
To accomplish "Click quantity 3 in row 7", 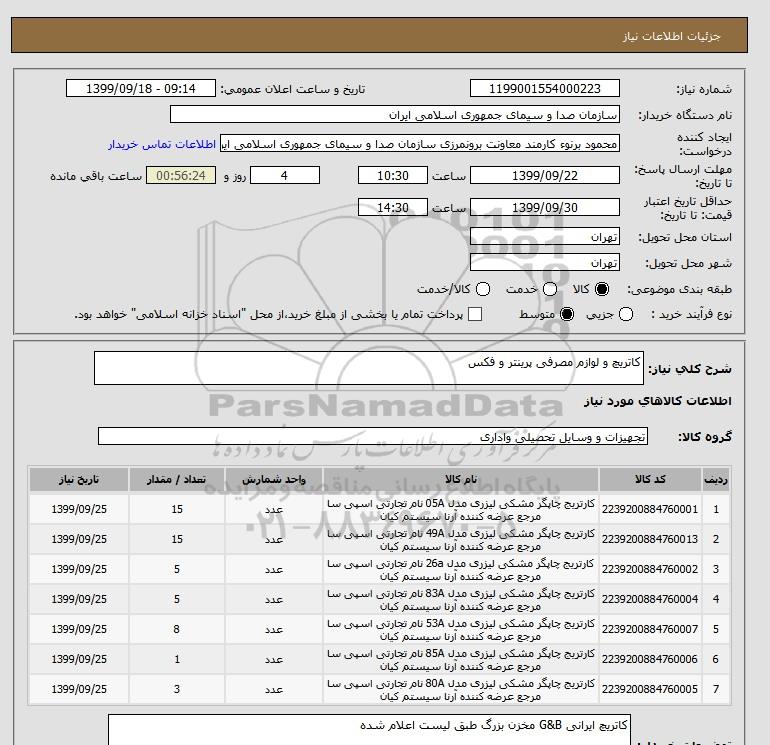I will pos(177,689).
